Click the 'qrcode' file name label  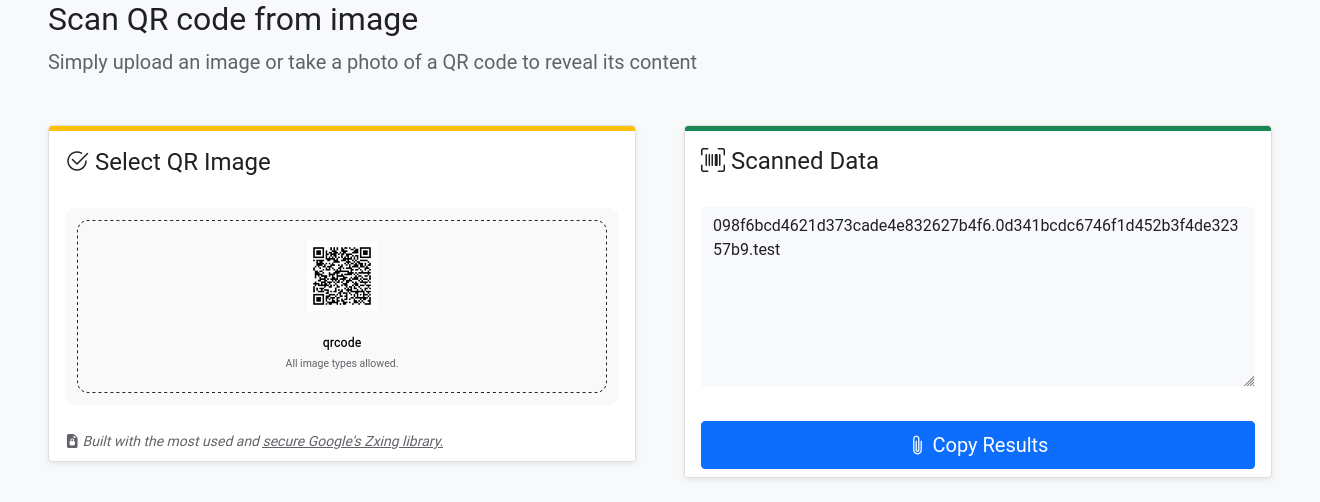(342, 343)
